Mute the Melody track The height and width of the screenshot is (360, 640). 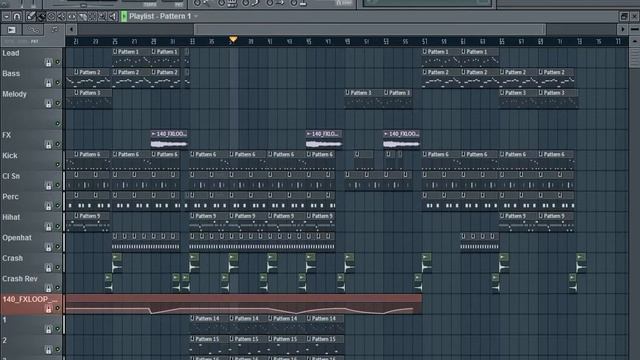coord(58,103)
